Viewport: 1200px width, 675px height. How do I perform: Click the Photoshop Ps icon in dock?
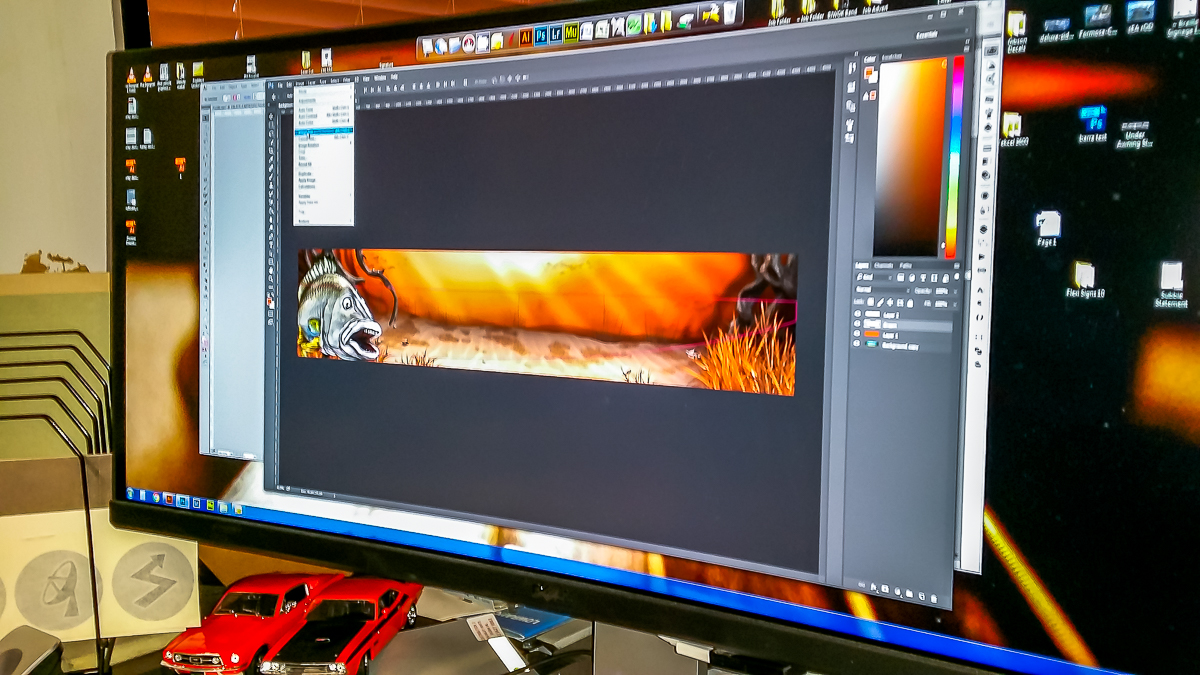tap(541, 35)
